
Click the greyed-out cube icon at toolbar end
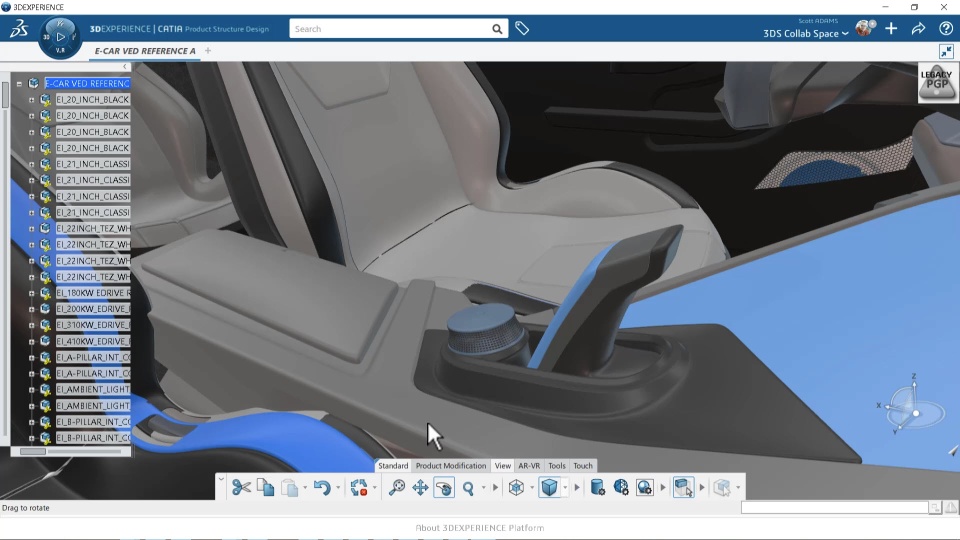[x=722, y=487]
